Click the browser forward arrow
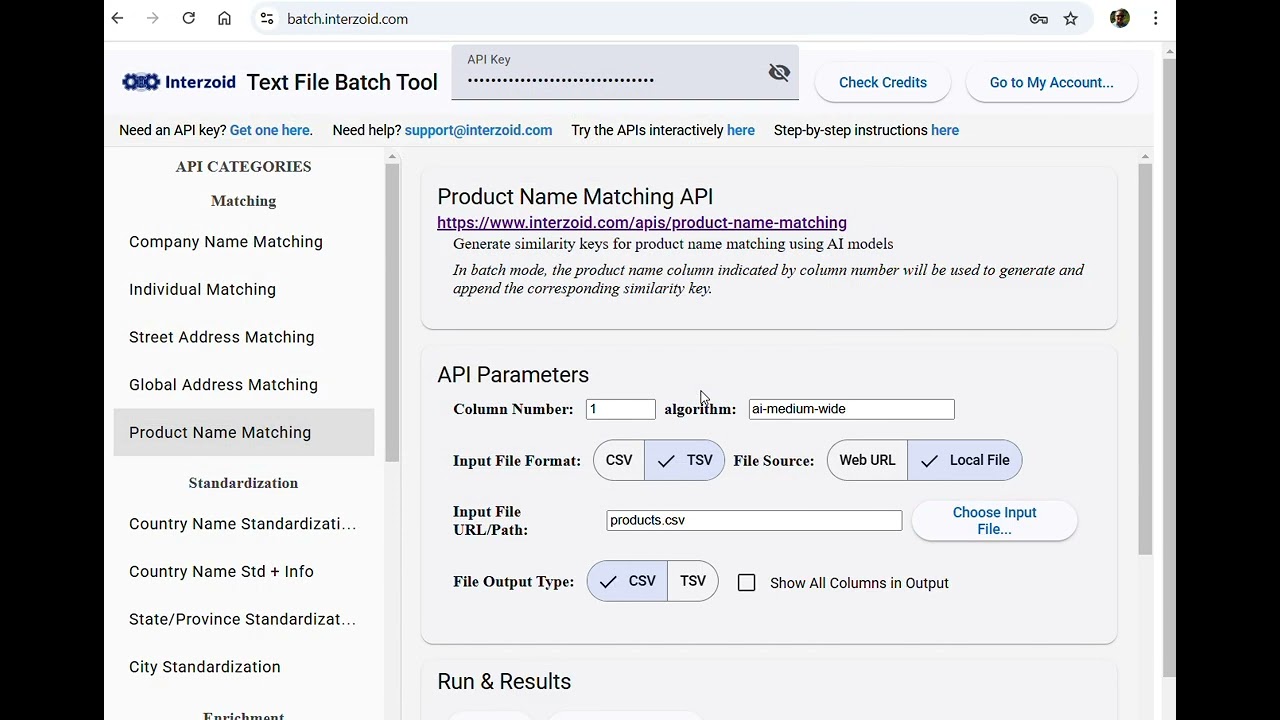This screenshot has width=1280, height=720. pos(153,19)
